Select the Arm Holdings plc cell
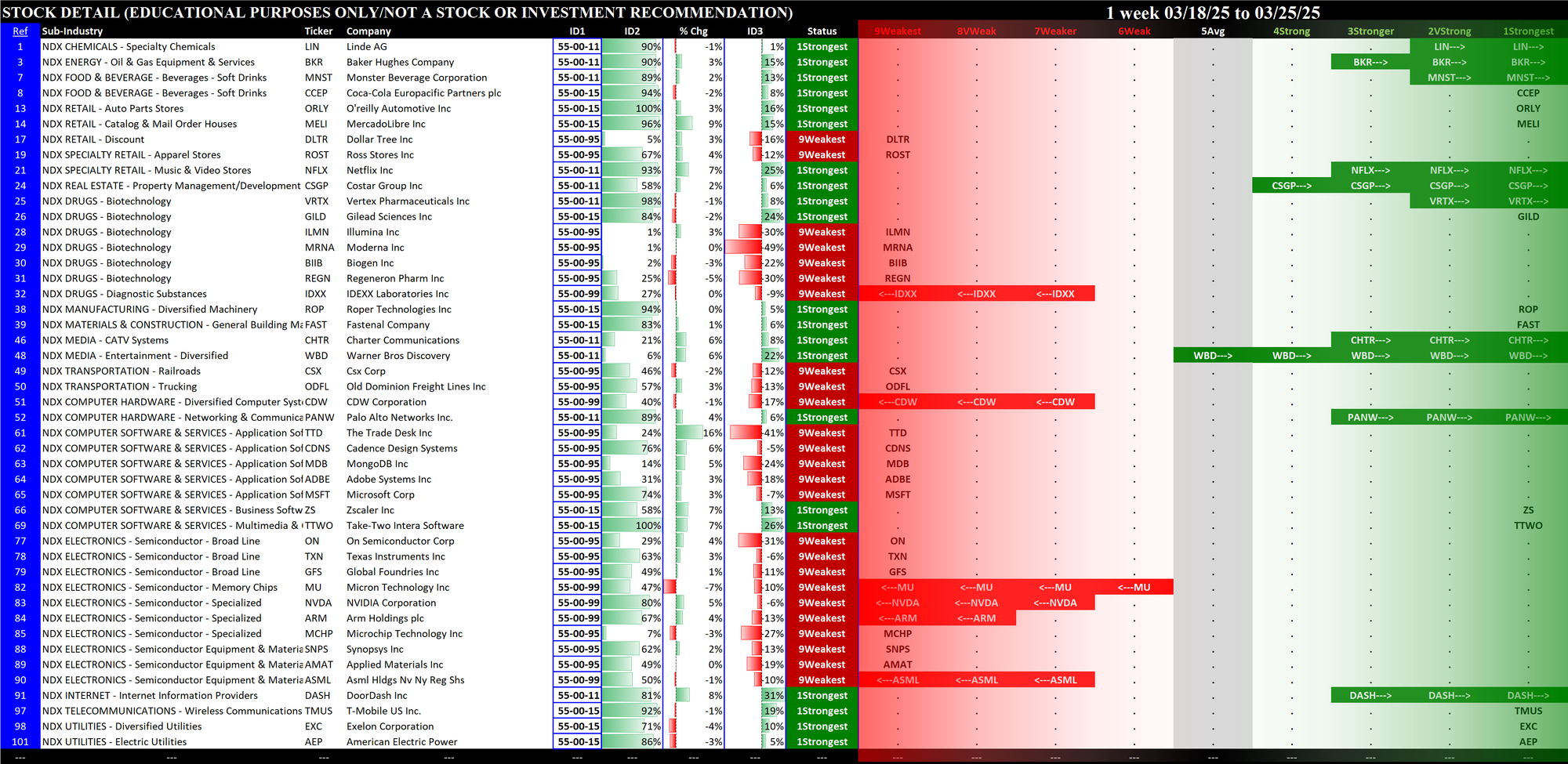This screenshot has width=1568, height=764. click(385, 618)
